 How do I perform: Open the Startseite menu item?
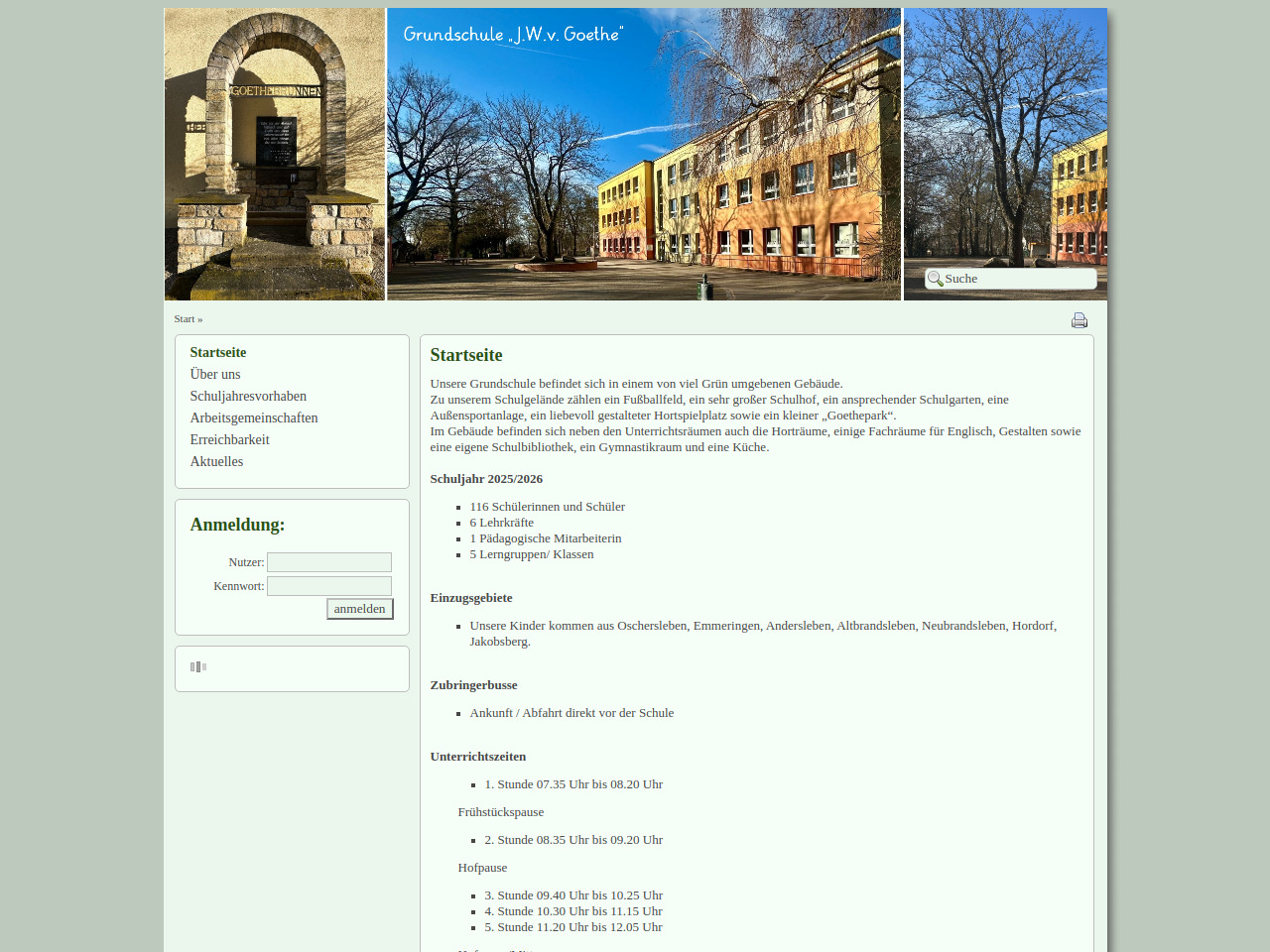point(218,353)
